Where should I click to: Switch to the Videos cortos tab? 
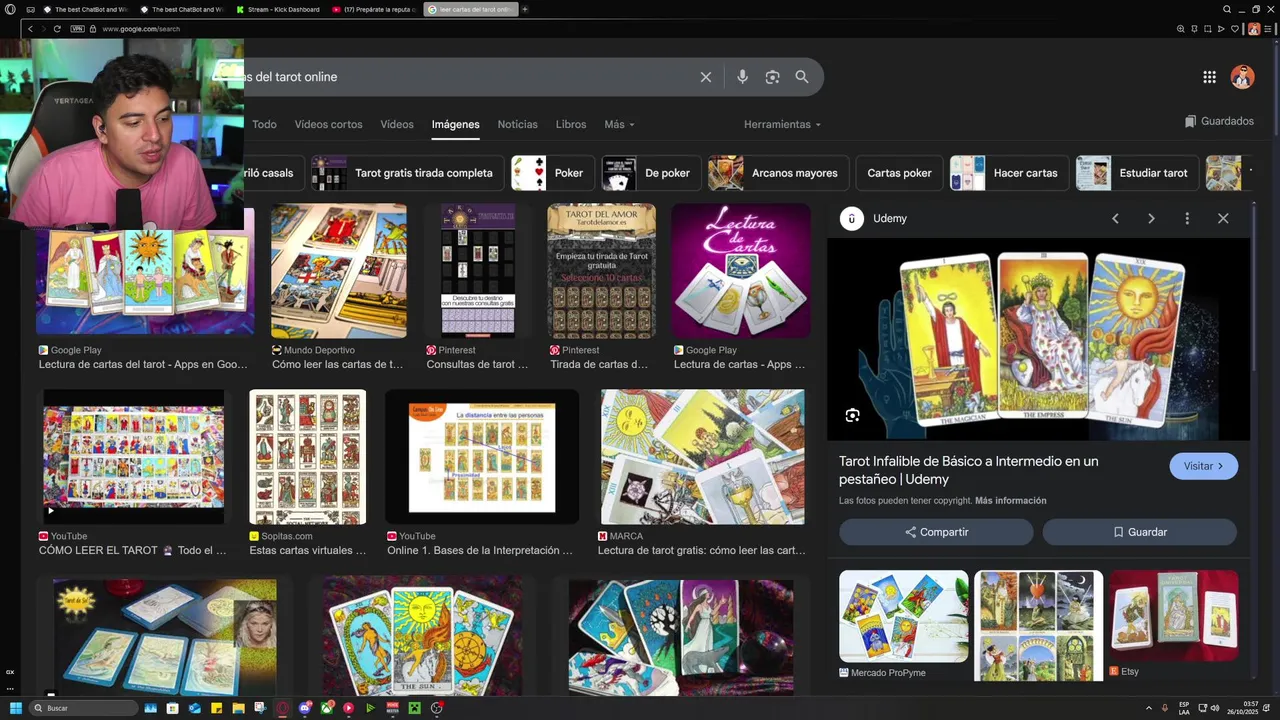click(x=328, y=124)
